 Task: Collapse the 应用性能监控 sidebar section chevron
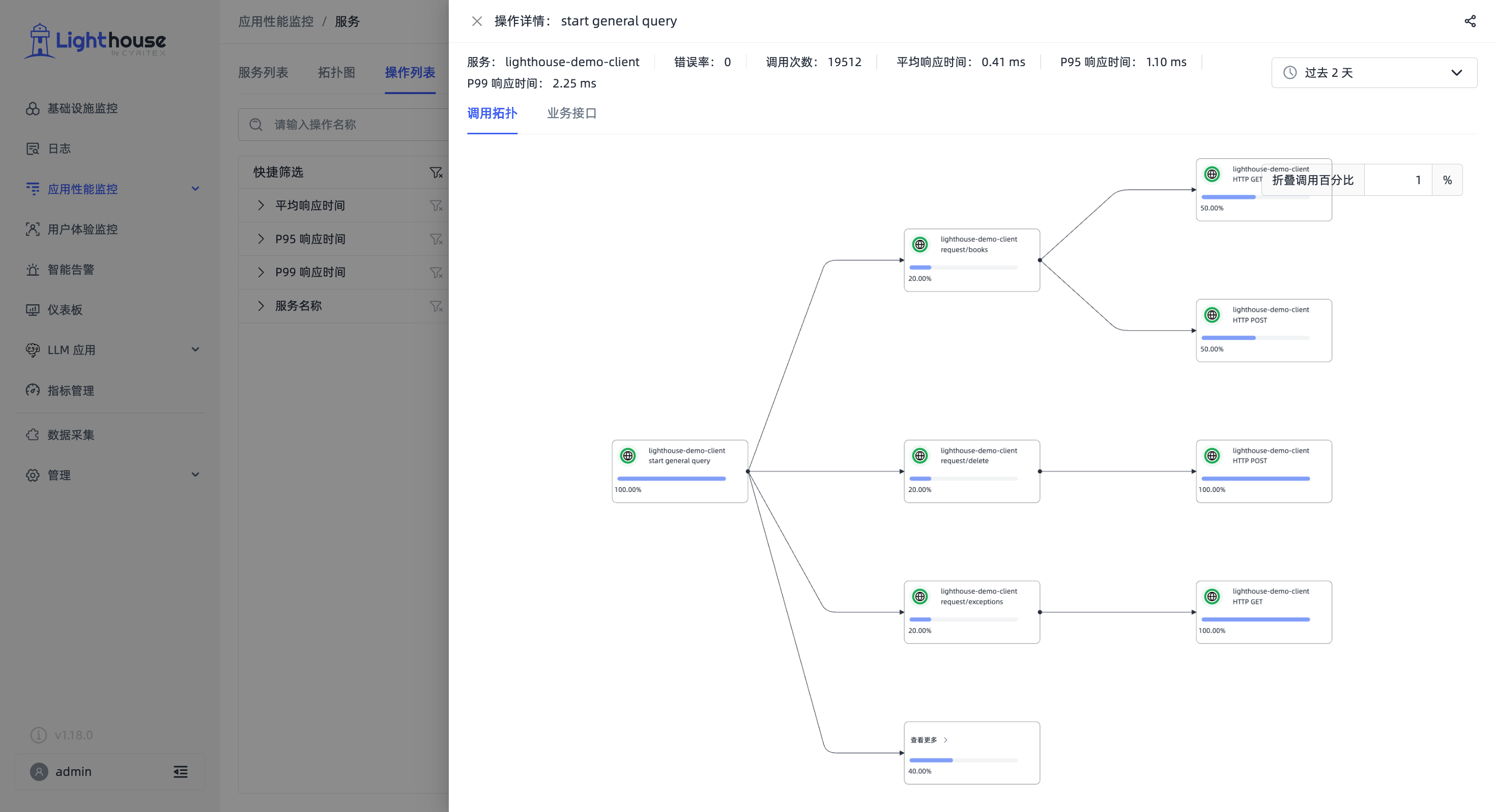pos(195,189)
